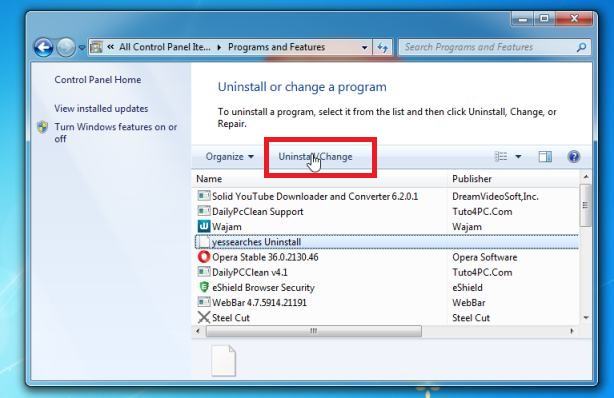Click the green eShield shield icon
614x398 pixels.
pos(204,287)
